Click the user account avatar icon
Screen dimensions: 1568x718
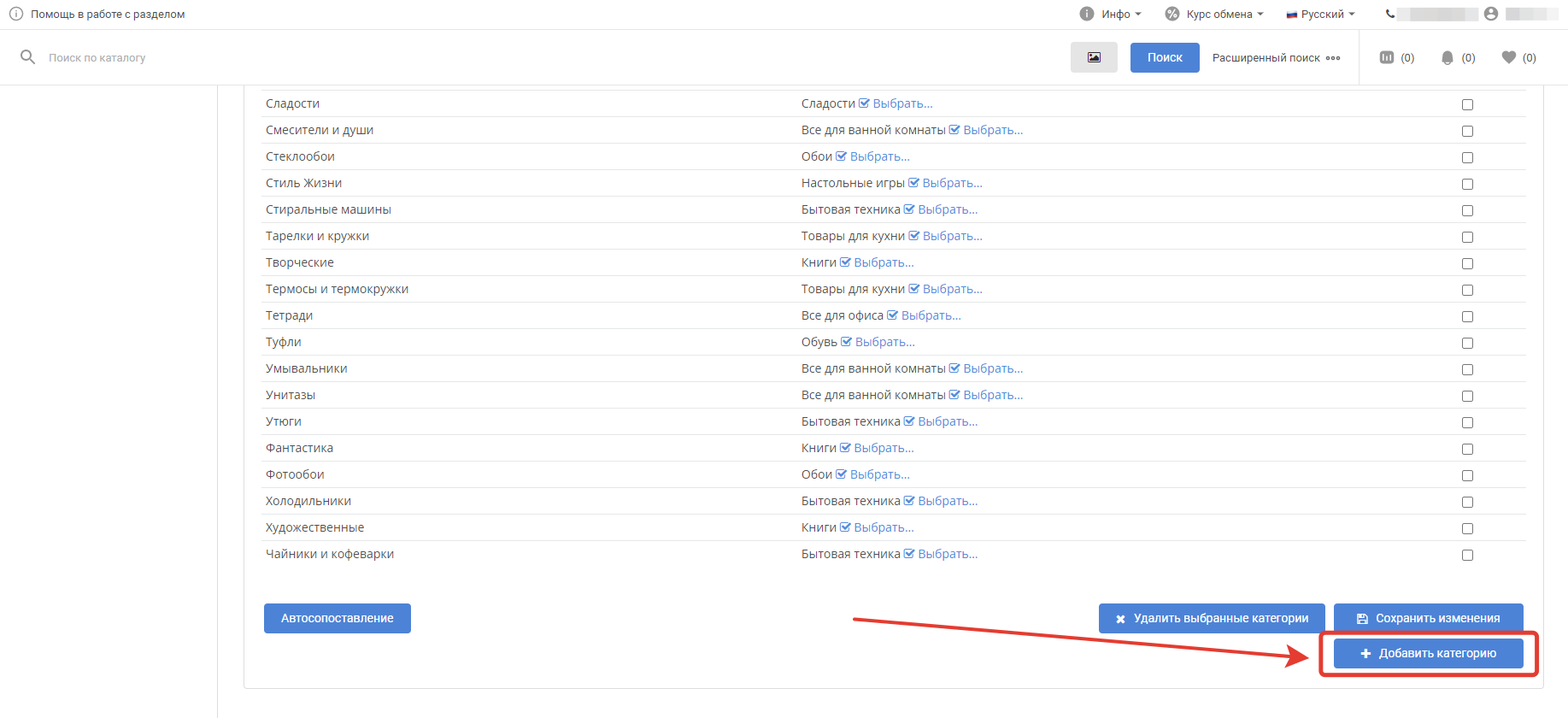click(x=1491, y=14)
